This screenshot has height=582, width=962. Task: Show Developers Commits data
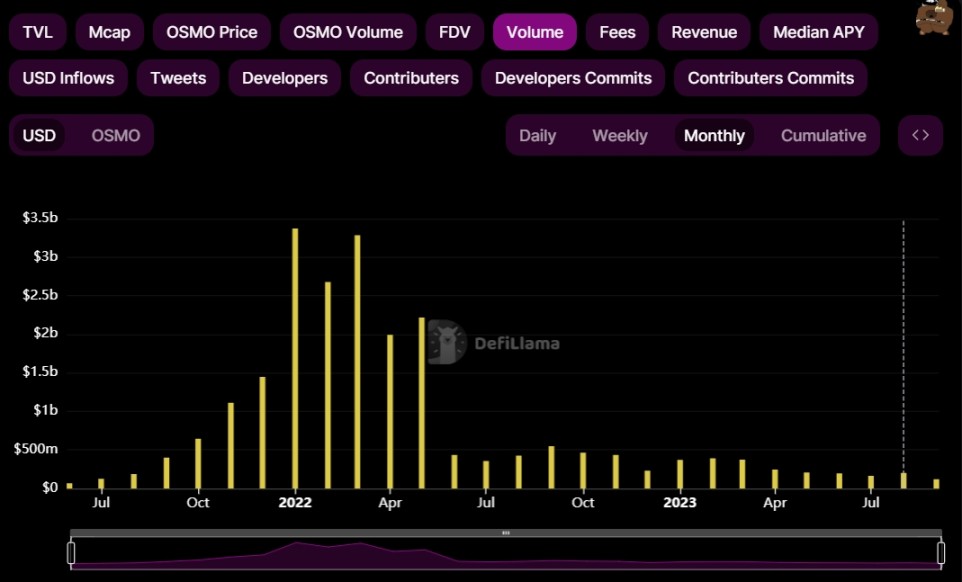point(572,77)
